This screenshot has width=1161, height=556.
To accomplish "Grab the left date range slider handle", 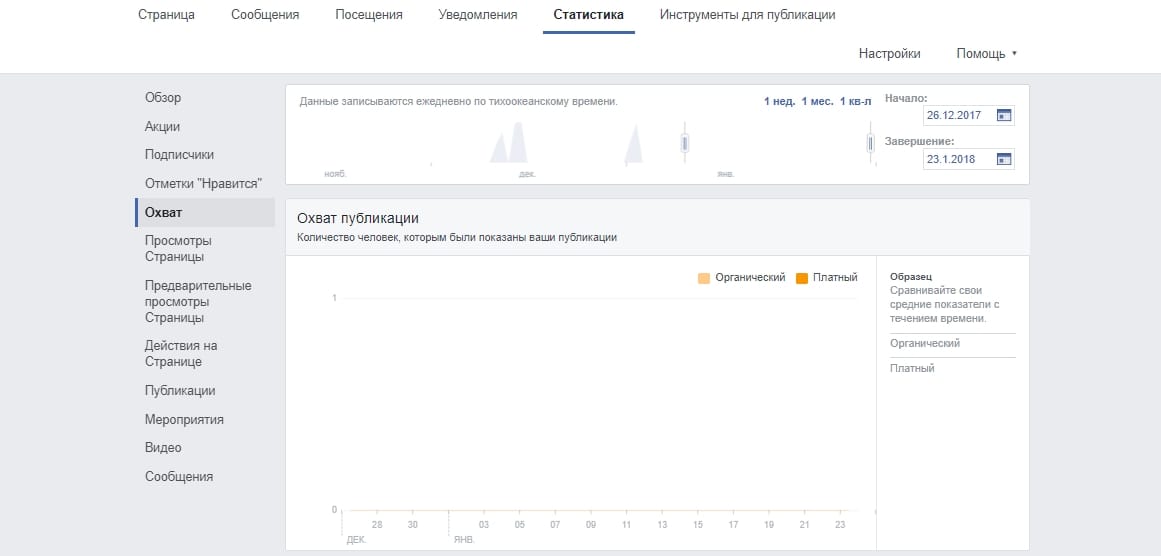I will point(686,143).
